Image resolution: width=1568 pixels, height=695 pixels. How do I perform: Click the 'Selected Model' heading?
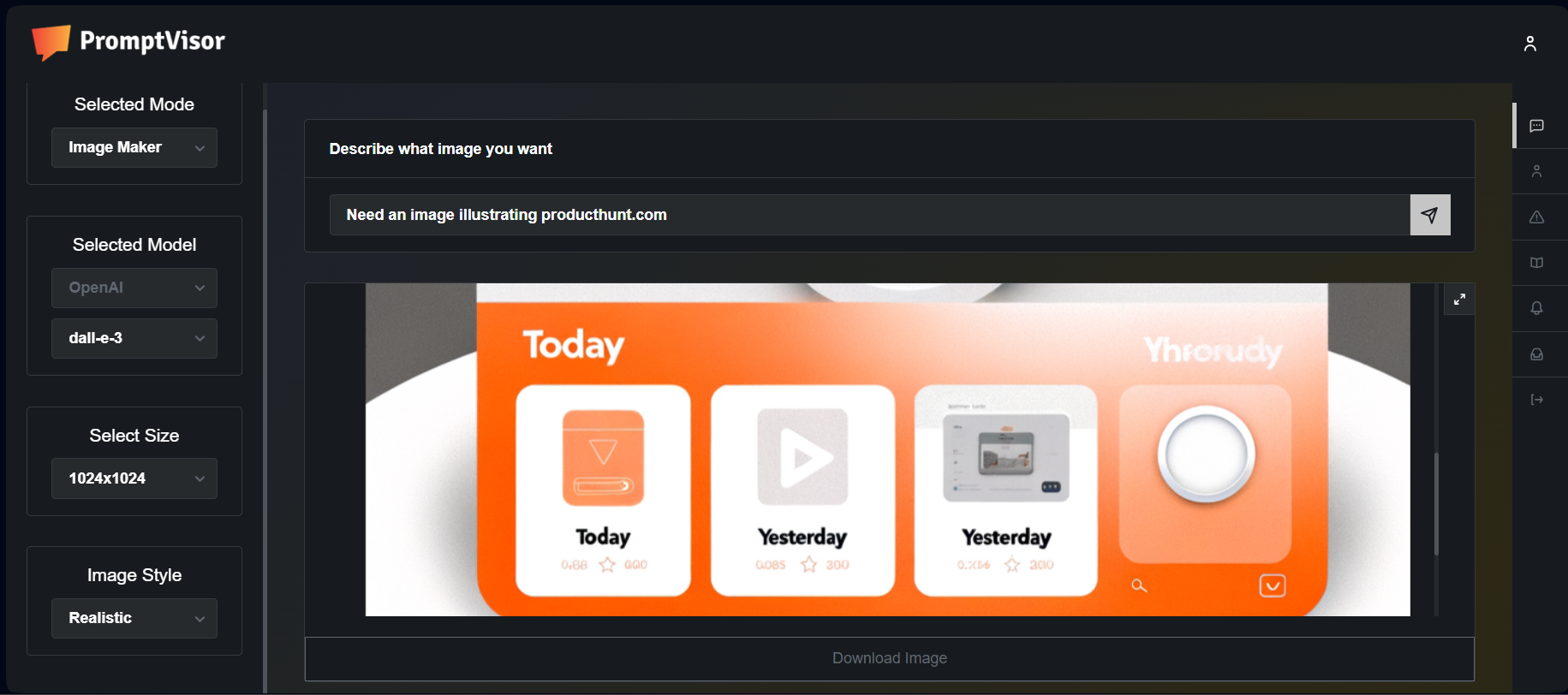[x=134, y=245]
